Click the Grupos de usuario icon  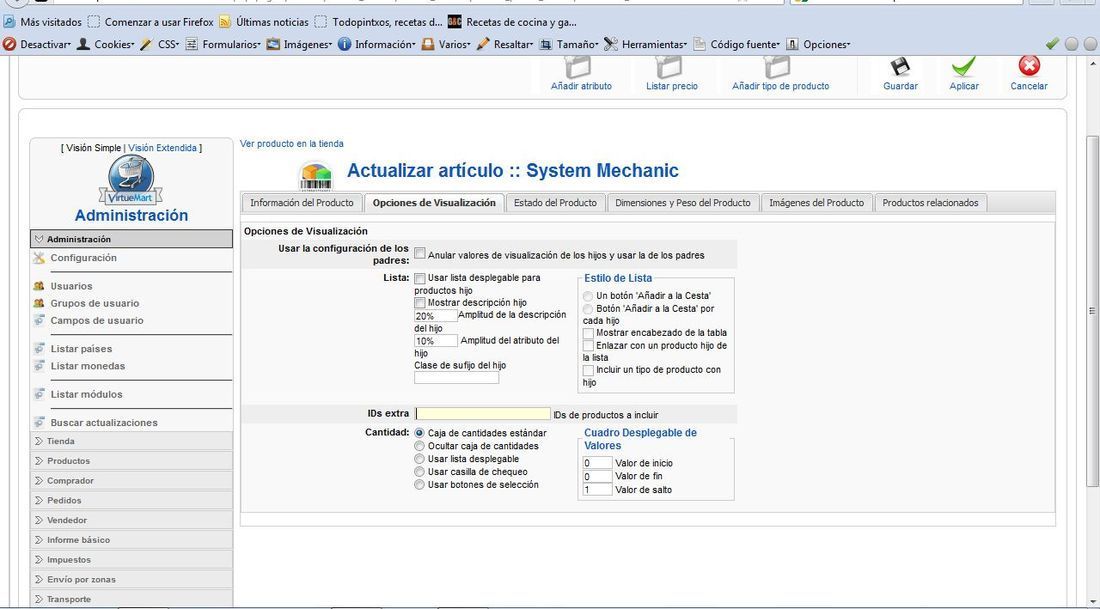[x=39, y=303]
